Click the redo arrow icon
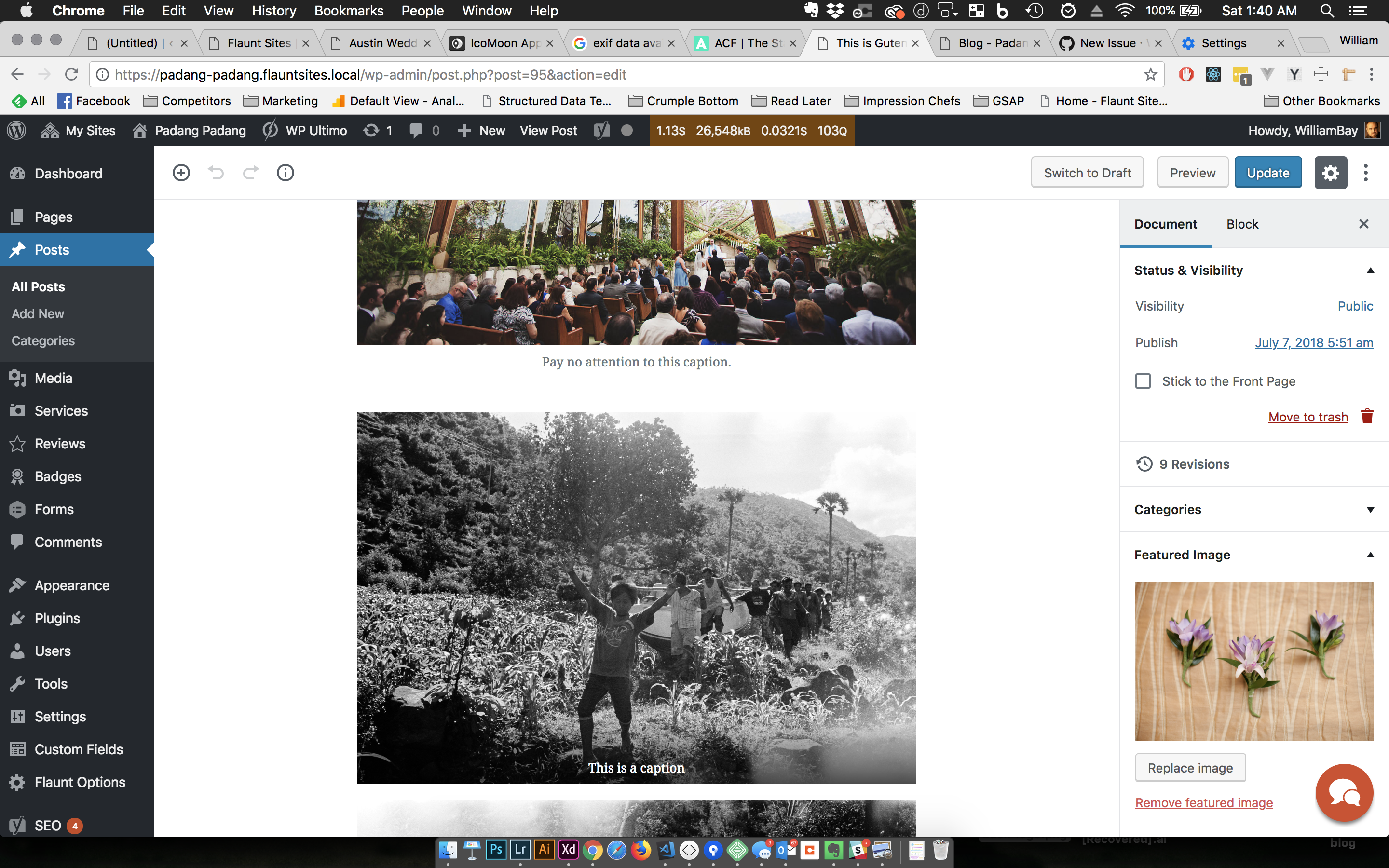Screen dimensions: 1389x868 point(251,172)
